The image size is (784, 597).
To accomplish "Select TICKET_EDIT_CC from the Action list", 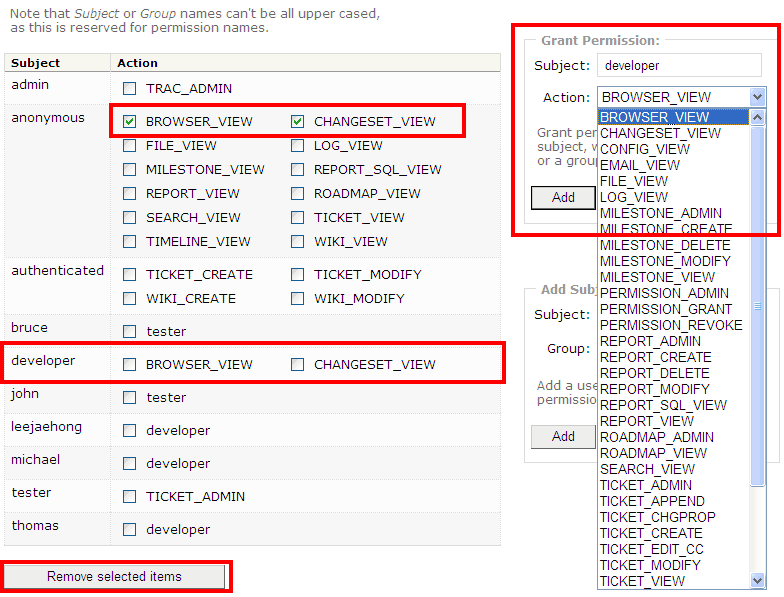I will tap(665, 549).
